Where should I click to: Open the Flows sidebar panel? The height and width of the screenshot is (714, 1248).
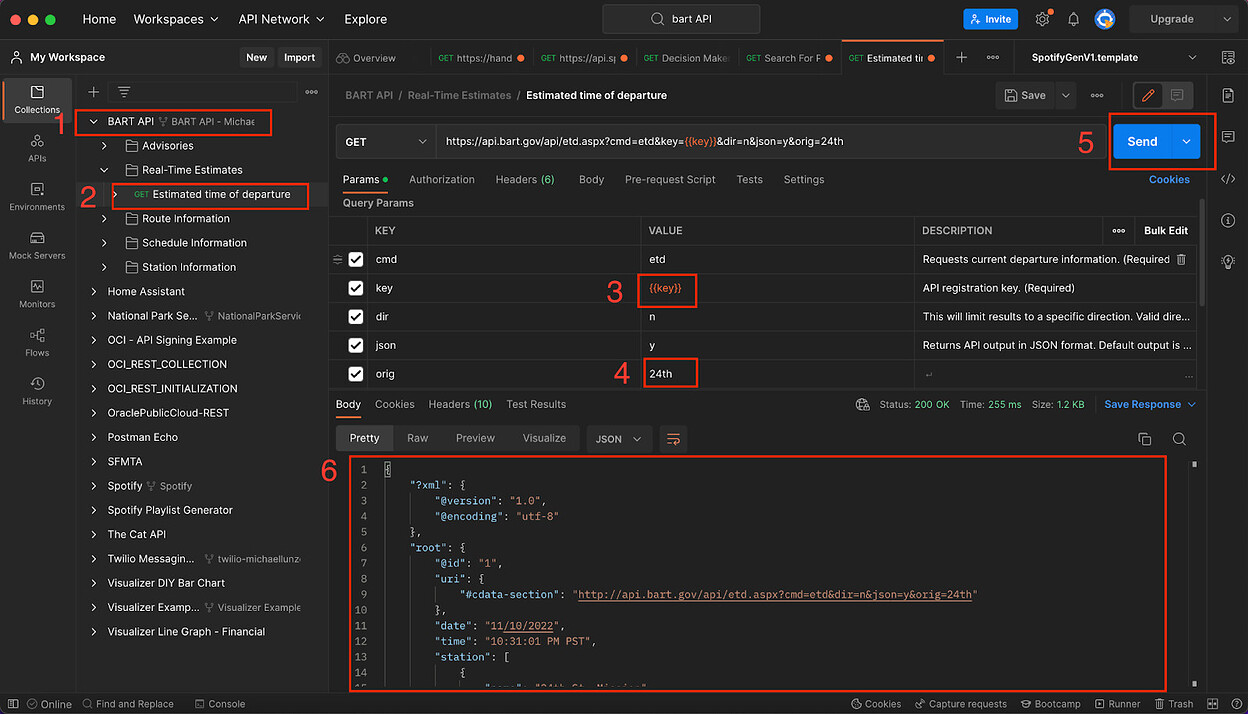tap(36, 343)
